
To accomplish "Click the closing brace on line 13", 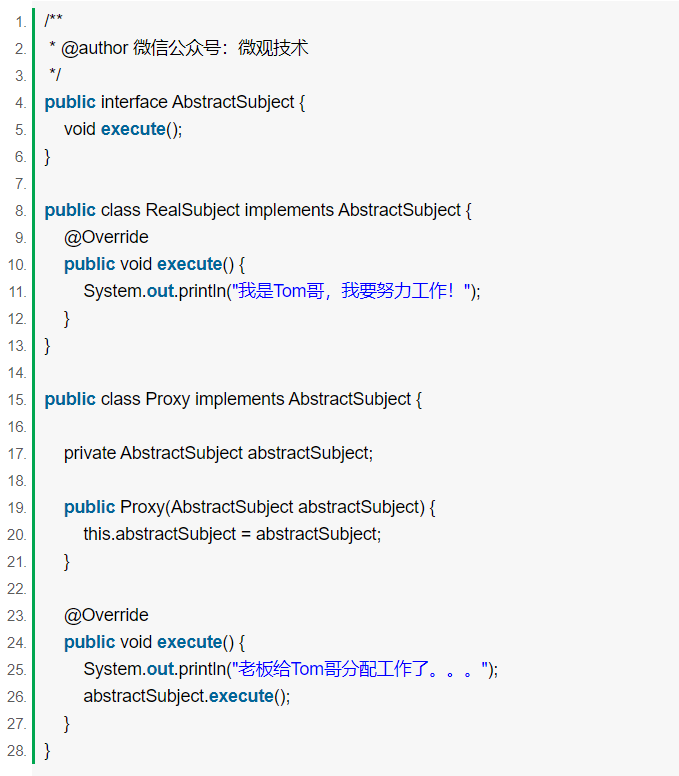I will [48, 346].
